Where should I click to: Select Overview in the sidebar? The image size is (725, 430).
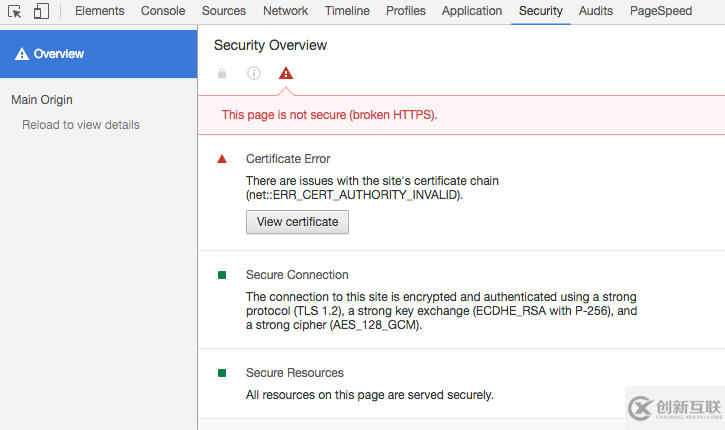point(59,54)
